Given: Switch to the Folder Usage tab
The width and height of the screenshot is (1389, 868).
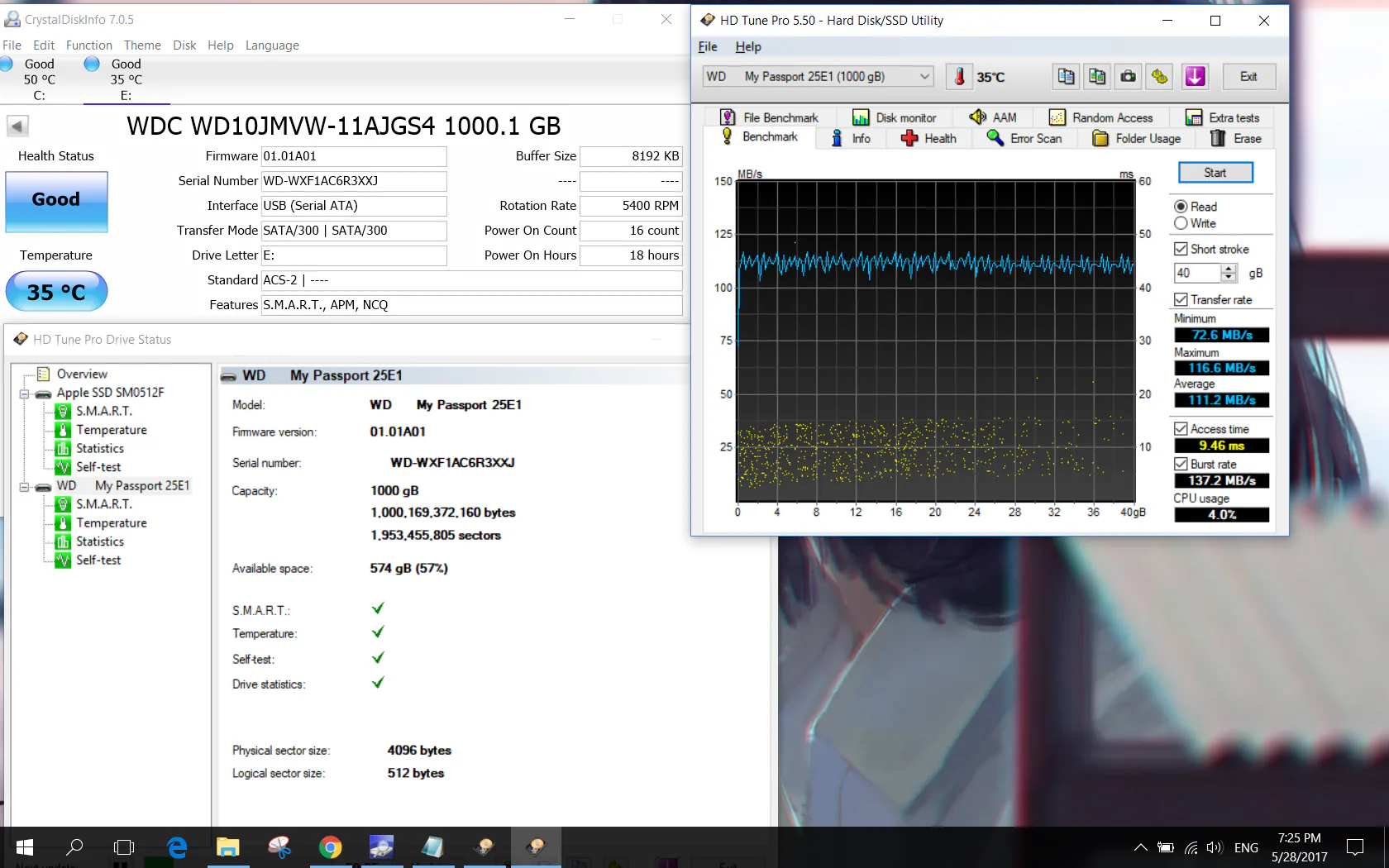Looking at the screenshot, I should click(1137, 139).
